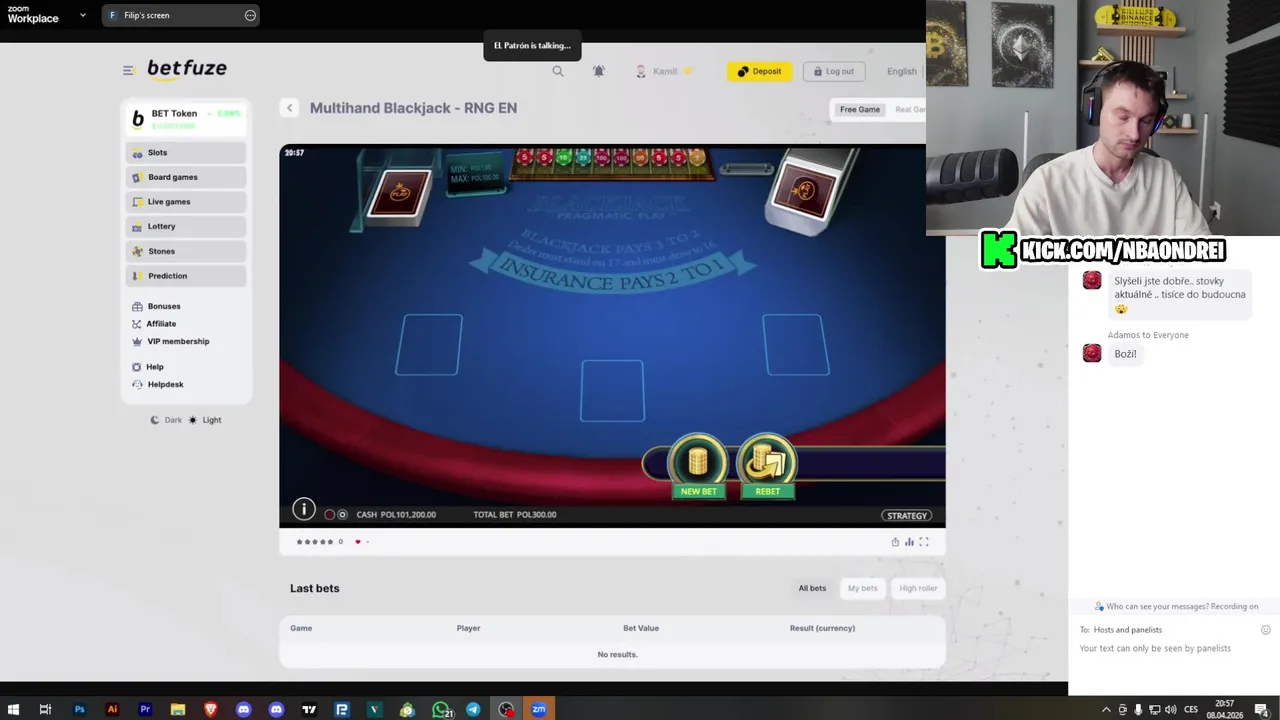Open game info 'i' icon
The height and width of the screenshot is (720, 1280).
point(304,509)
